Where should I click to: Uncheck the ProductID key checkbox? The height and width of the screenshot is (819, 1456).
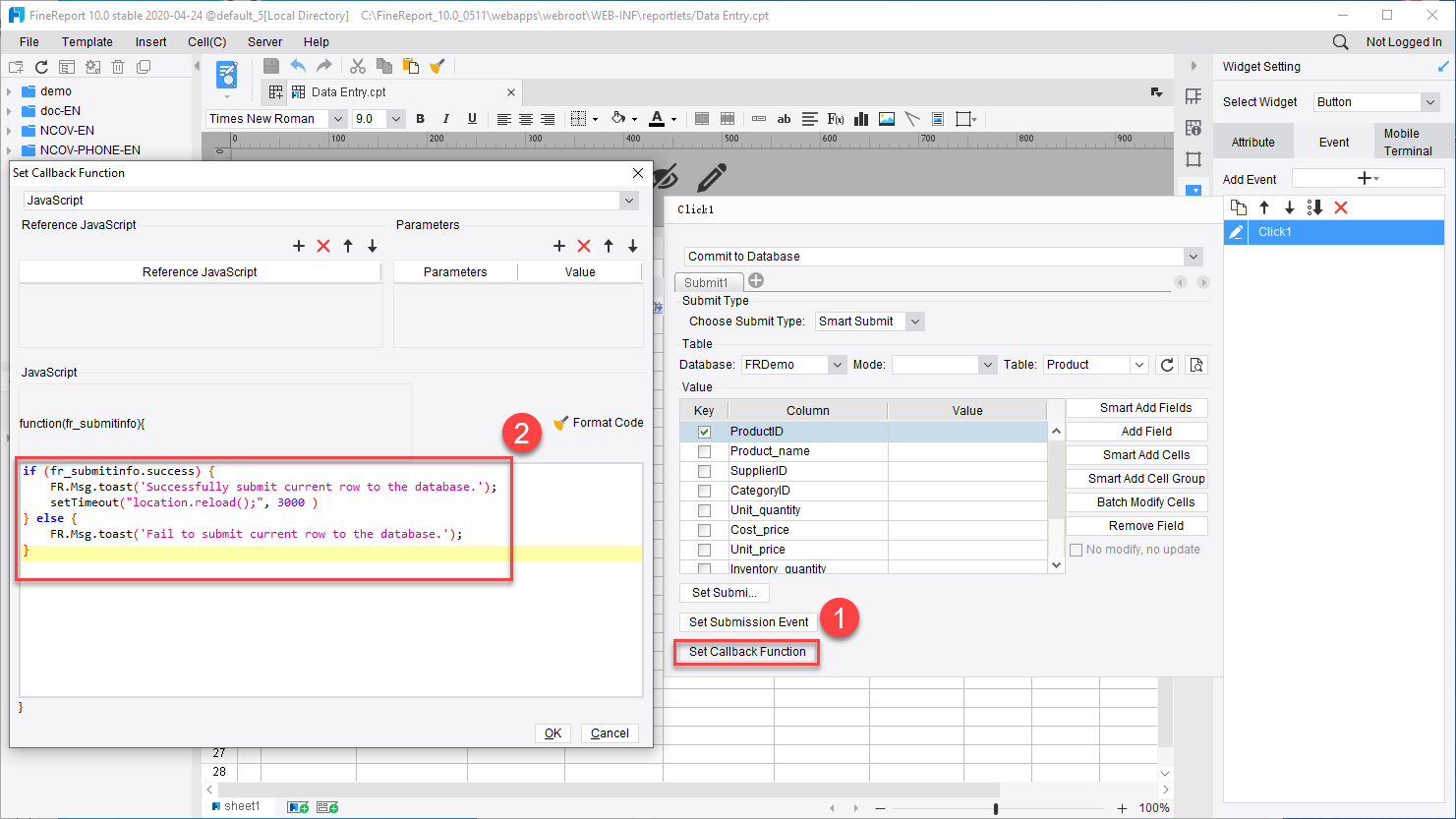(x=703, y=430)
